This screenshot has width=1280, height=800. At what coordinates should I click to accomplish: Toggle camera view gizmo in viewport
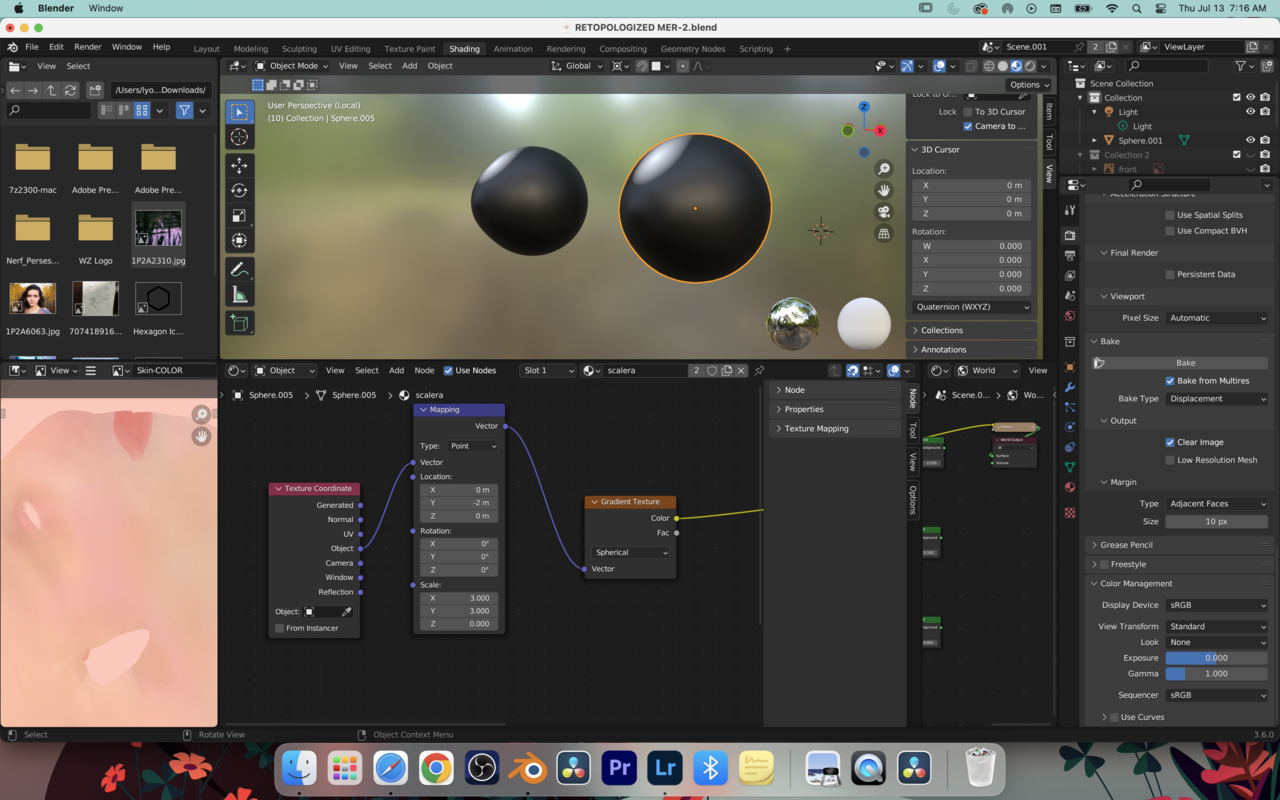[x=884, y=212]
